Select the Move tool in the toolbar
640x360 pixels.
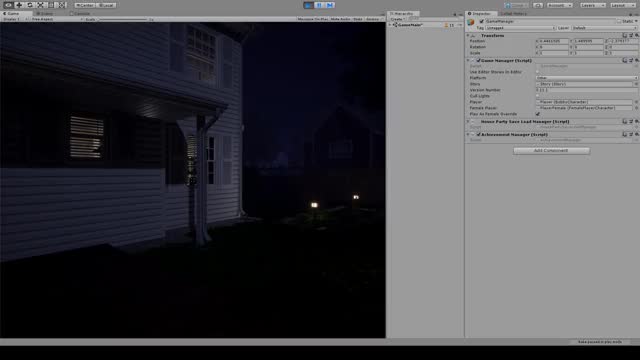(x=19, y=5)
